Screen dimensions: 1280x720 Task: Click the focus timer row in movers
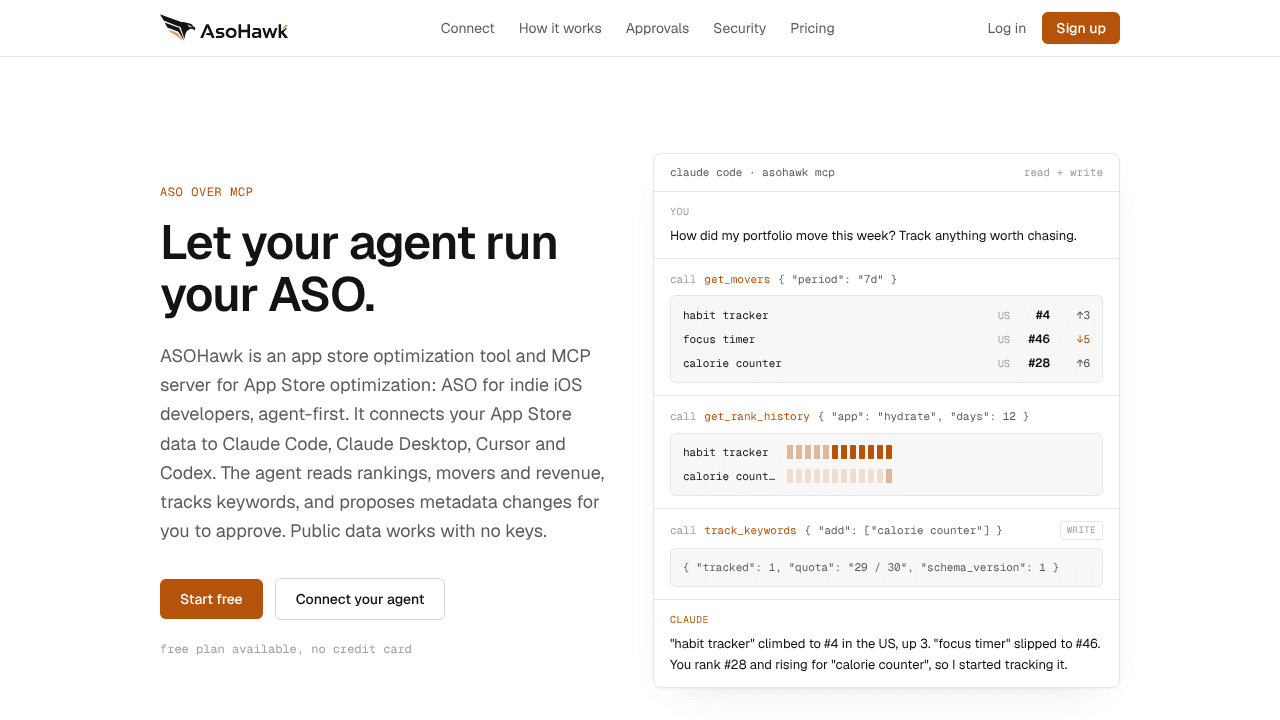tap(886, 339)
